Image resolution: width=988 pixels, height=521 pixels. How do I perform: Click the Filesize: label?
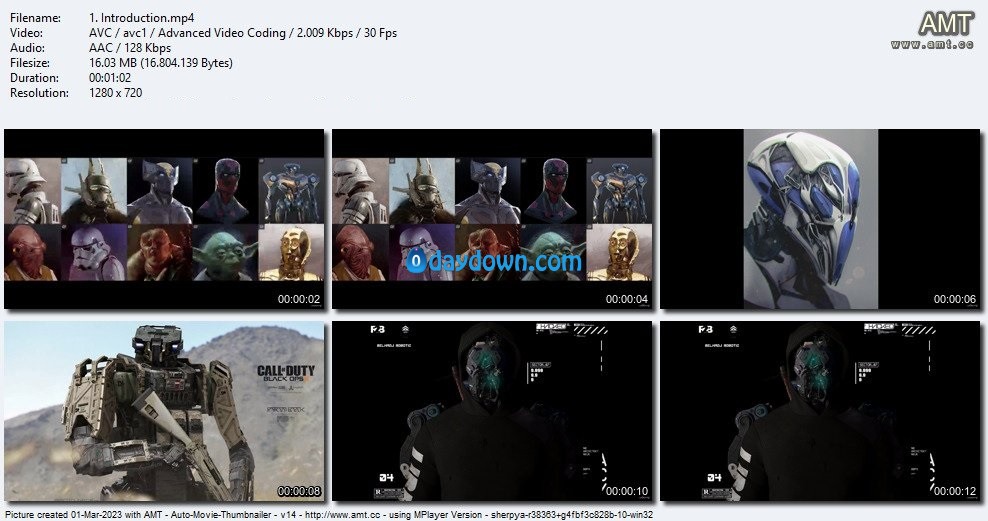tap(30, 63)
